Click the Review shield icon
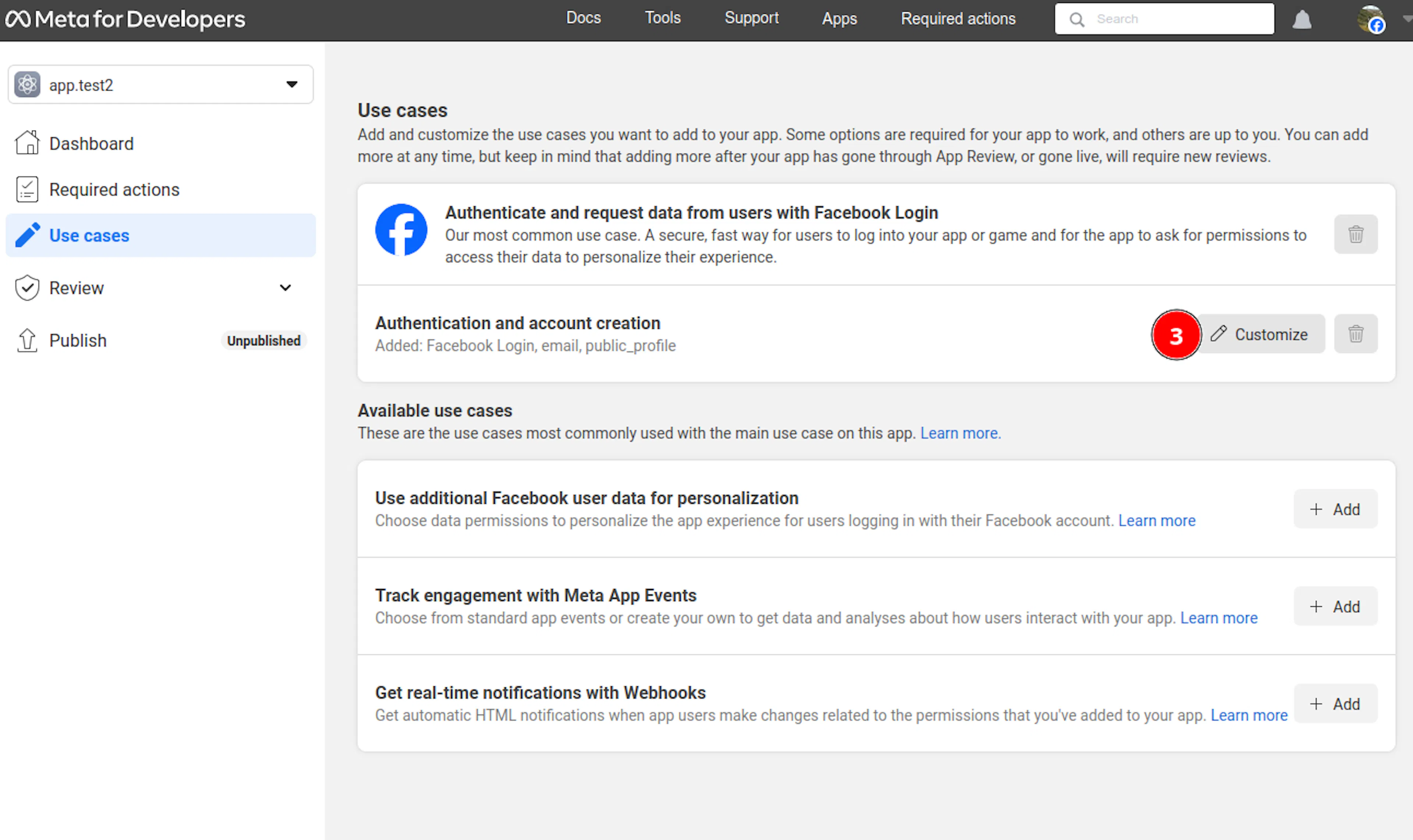This screenshot has width=1413, height=840. click(x=27, y=288)
